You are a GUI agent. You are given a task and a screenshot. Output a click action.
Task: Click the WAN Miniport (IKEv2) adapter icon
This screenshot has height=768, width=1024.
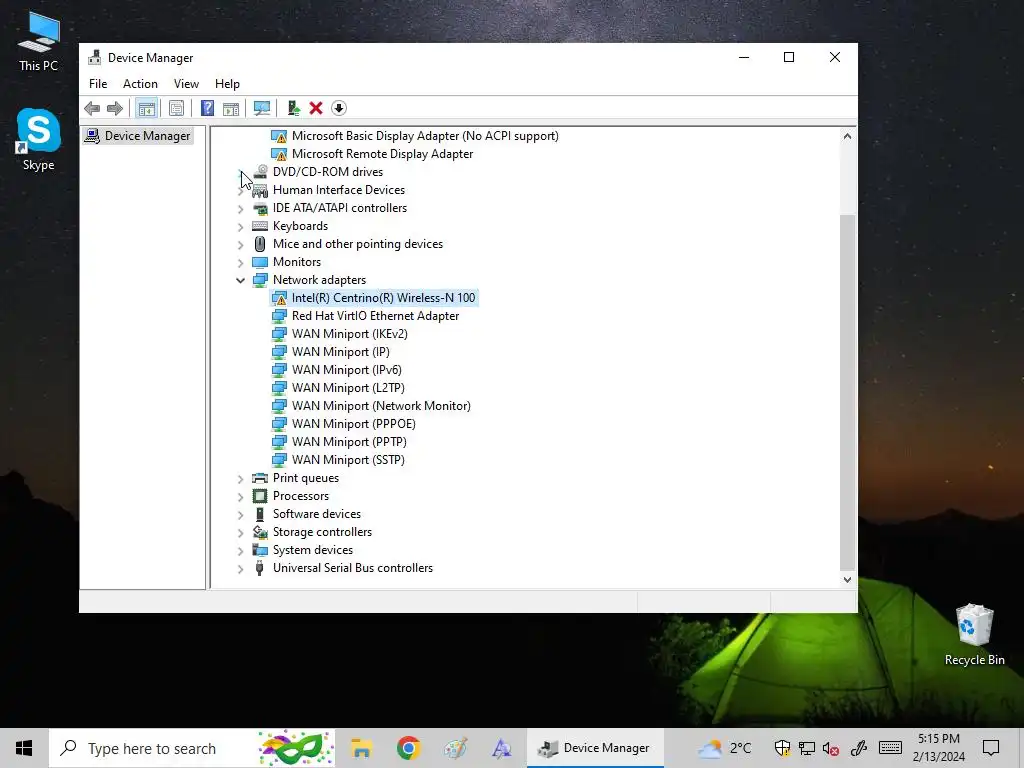[279, 334]
